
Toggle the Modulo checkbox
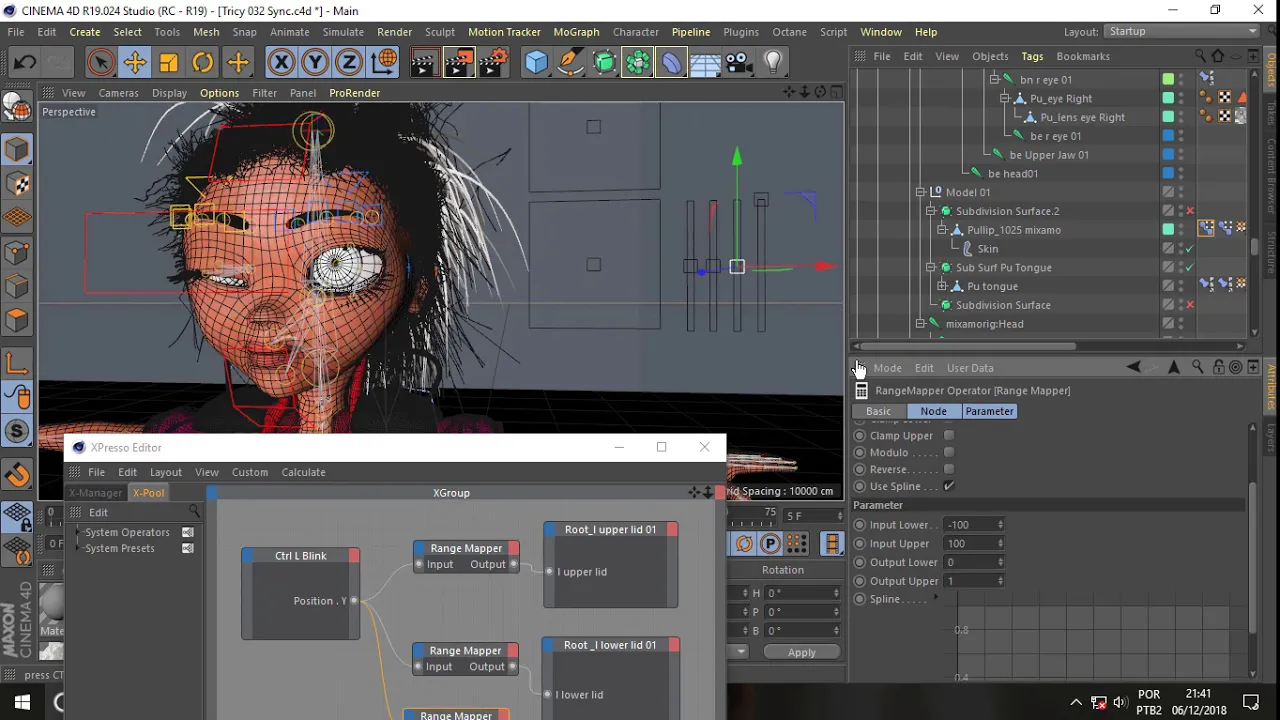pyautogui.click(x=949, y=452)
